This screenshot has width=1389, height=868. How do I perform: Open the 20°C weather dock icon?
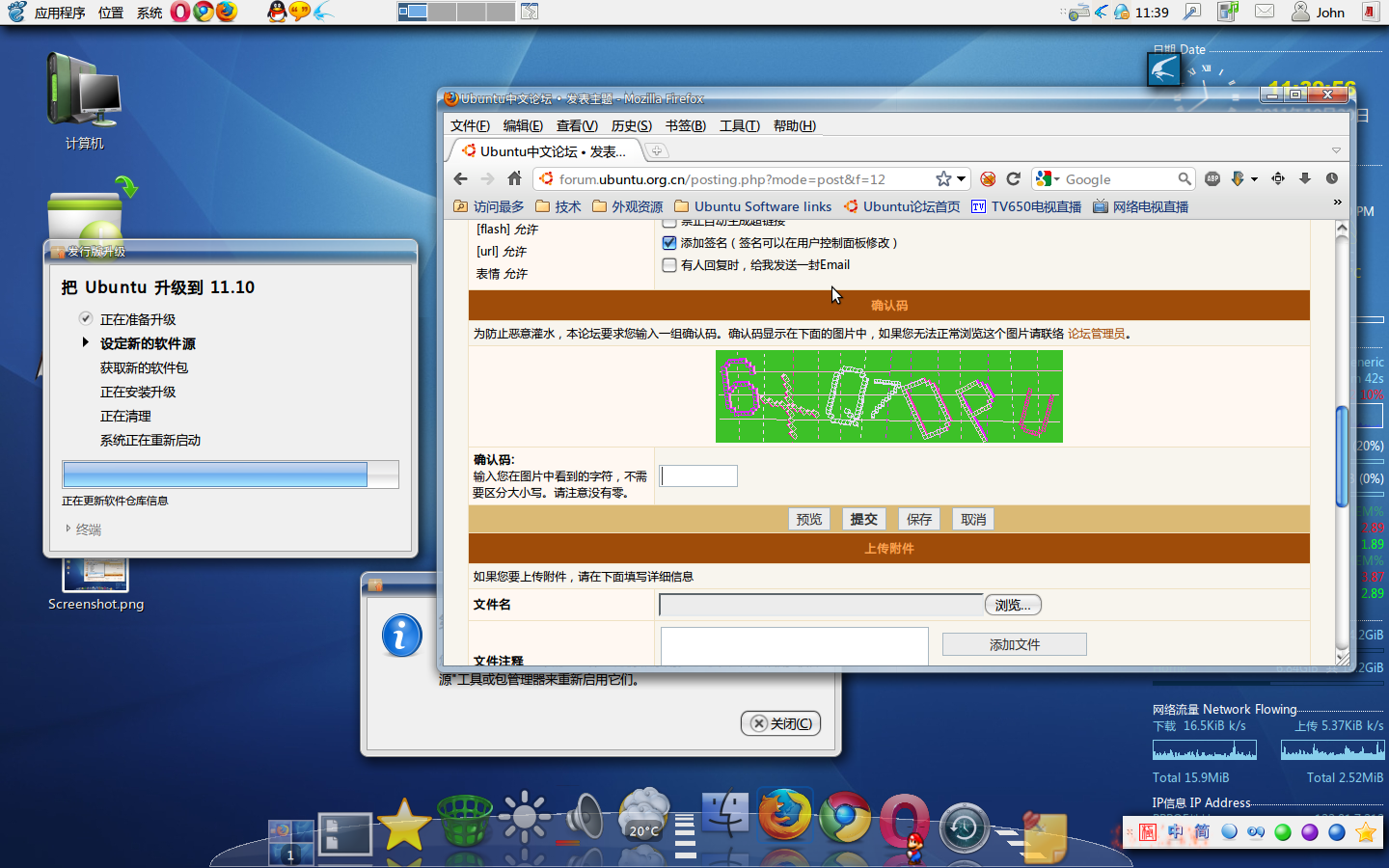click(643, 814)
